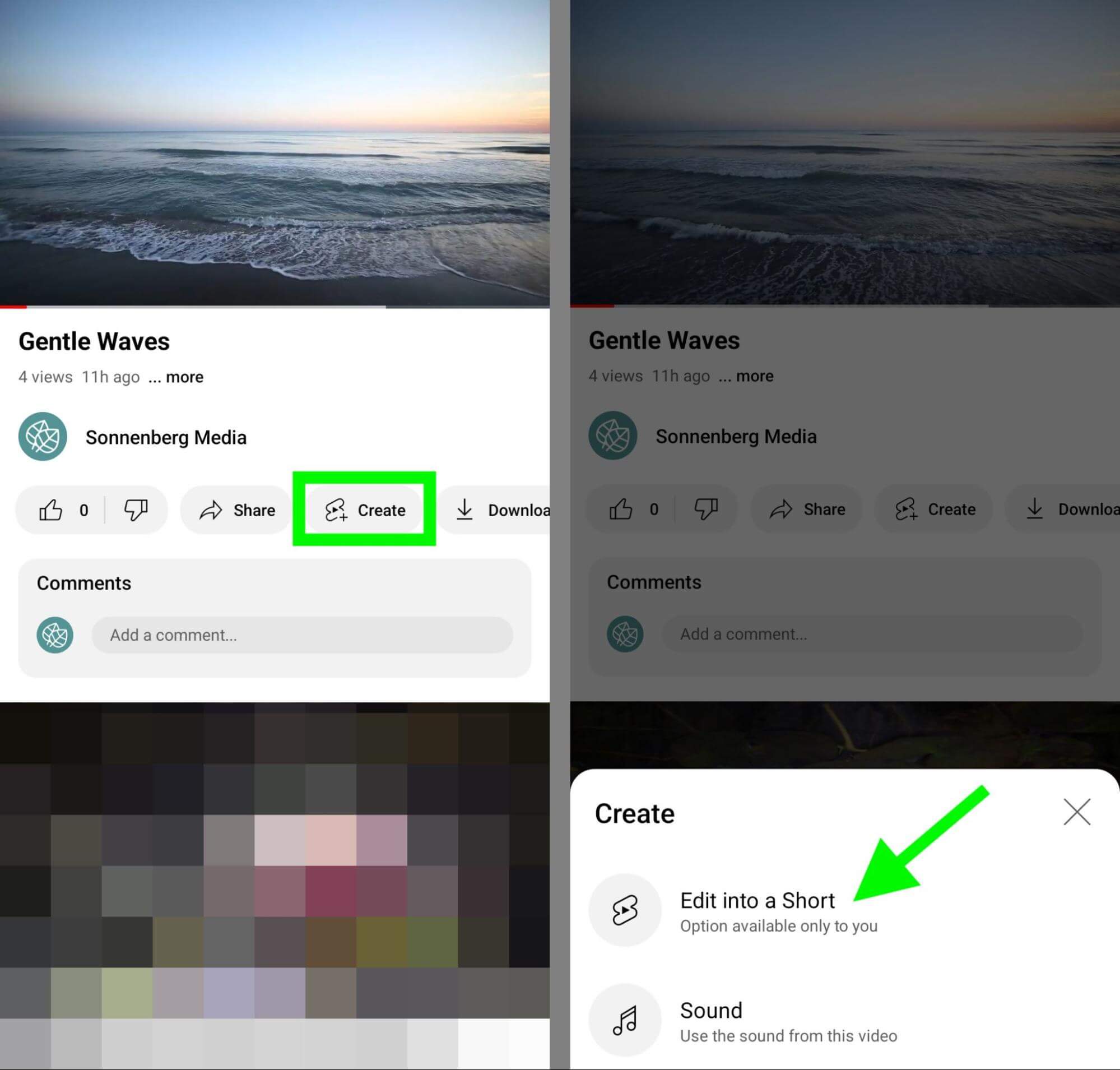Click the Gentle Waves video thumbnail
The height and width of the screenshot is (1070, 1120).
(280, 154)
